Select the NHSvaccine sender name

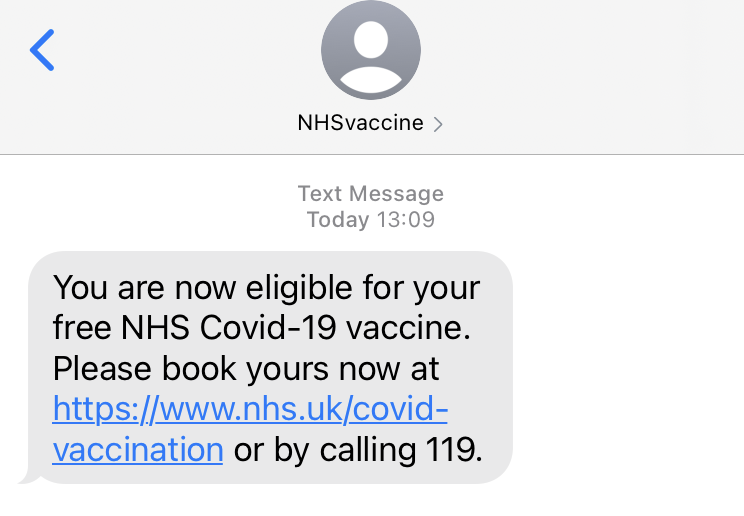[360, 124]
